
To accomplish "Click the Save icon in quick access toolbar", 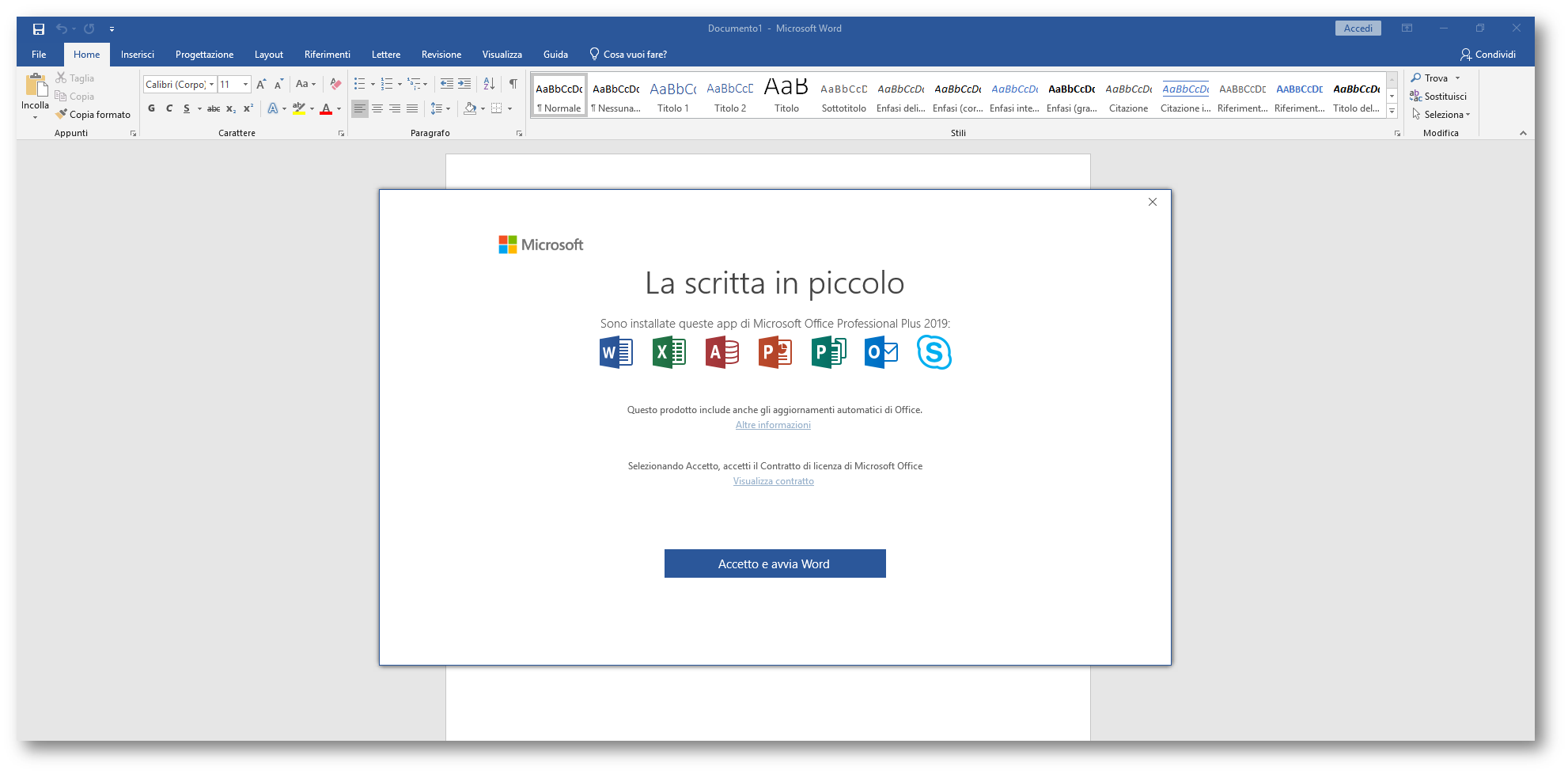I will [38, 28].
